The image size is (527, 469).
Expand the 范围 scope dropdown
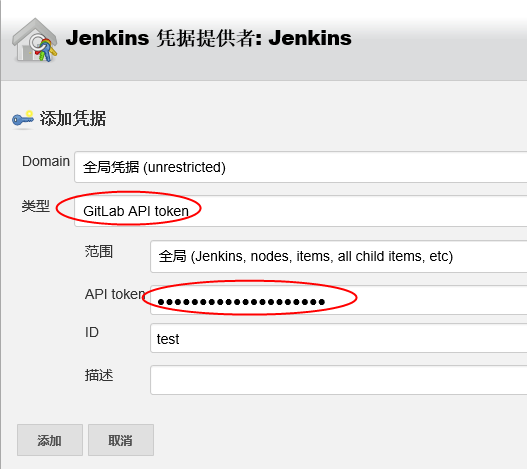tap(338, 257)
